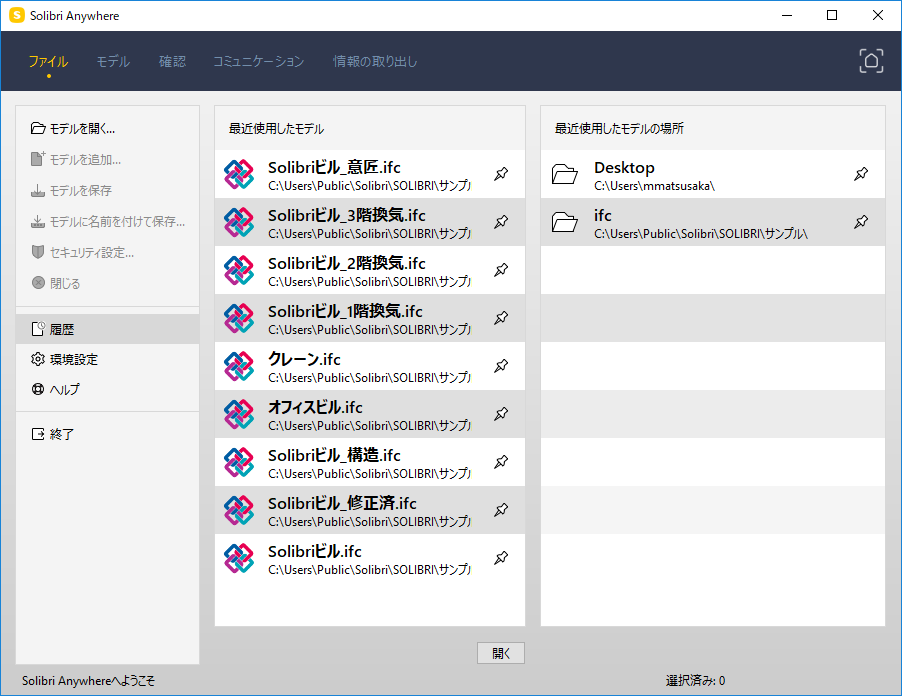Click the ヘルプ lifebuoy icon

point(38,389)
